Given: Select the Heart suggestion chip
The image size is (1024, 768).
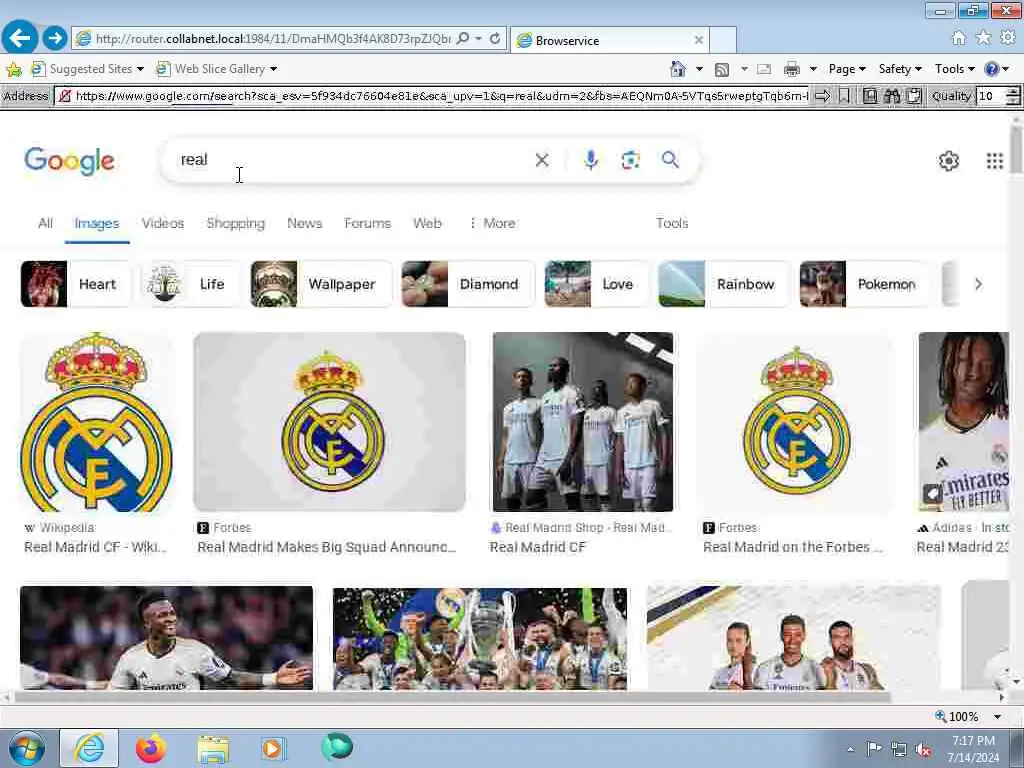Looking at the screenshot, I should click(76, 284).
